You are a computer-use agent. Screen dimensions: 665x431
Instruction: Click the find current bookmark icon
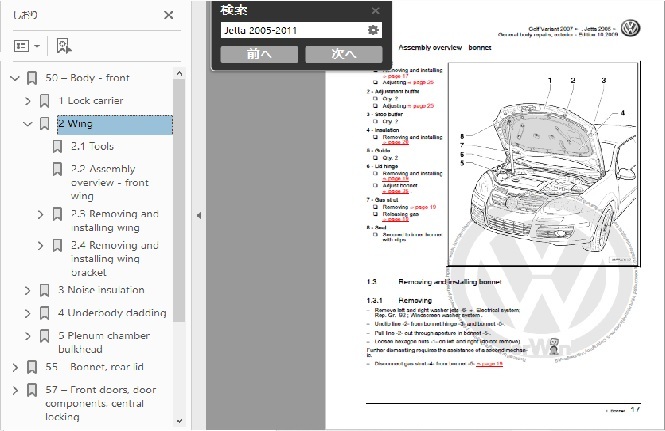coord(64,46)
